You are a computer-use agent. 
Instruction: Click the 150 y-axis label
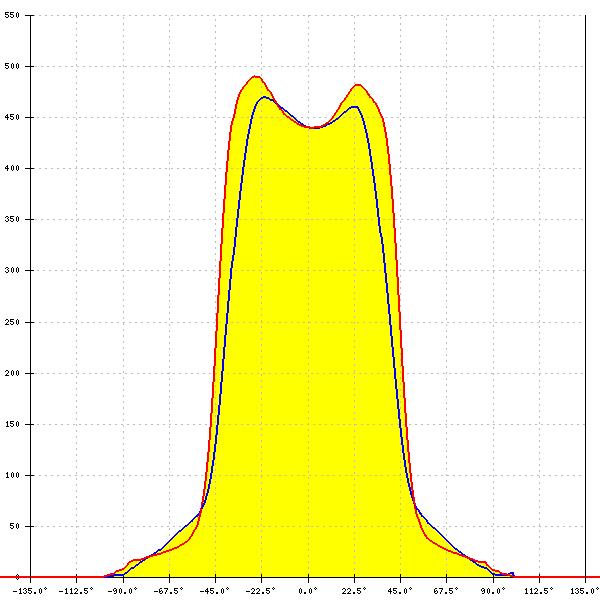pyautogui.click(x=12, y=424)
